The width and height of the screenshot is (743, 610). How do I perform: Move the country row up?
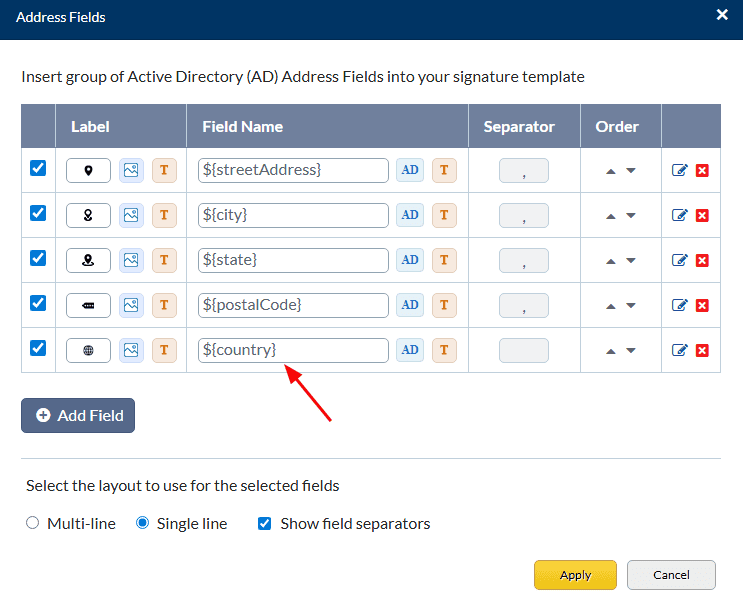[x=611, y=351]
